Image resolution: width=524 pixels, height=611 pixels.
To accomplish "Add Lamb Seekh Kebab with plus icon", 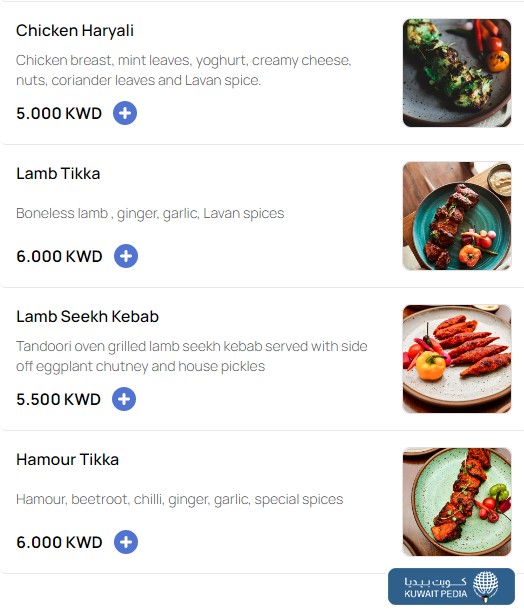I will coord(124,399).
